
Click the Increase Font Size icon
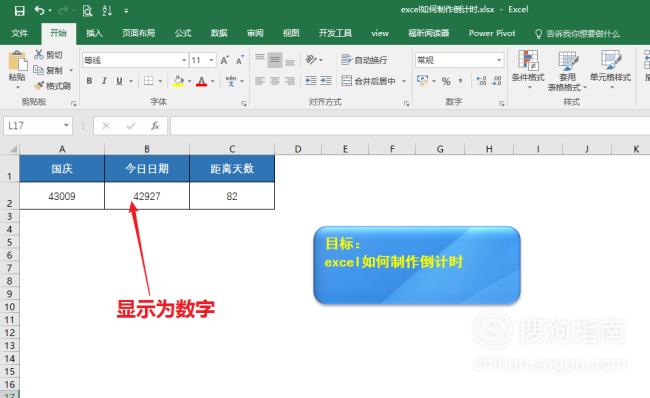[x=224, y=60]
